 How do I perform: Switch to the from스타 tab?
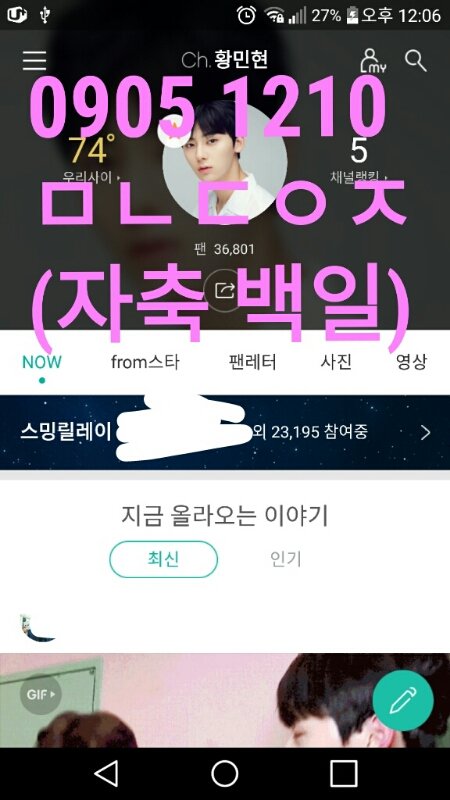(145, 362)
